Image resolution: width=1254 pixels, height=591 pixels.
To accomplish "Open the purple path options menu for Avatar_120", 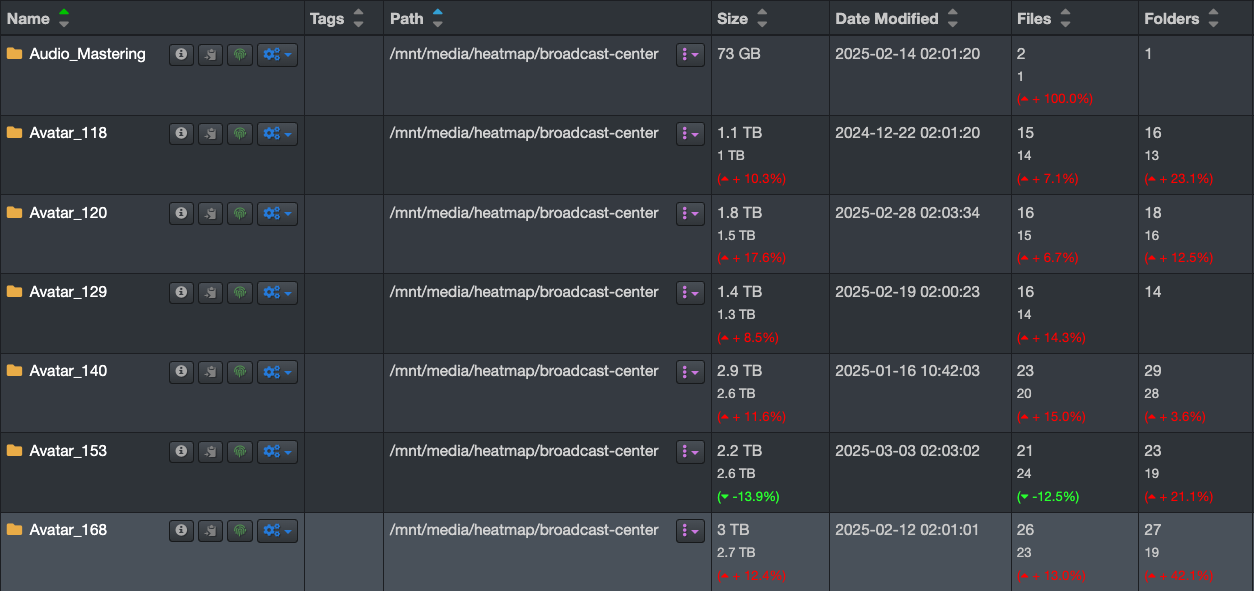I will click(690, 213).
